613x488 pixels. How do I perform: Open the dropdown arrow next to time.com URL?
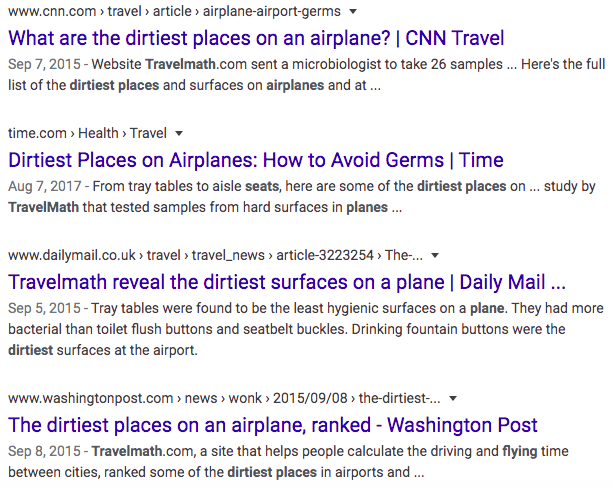(x=179, y=133)
